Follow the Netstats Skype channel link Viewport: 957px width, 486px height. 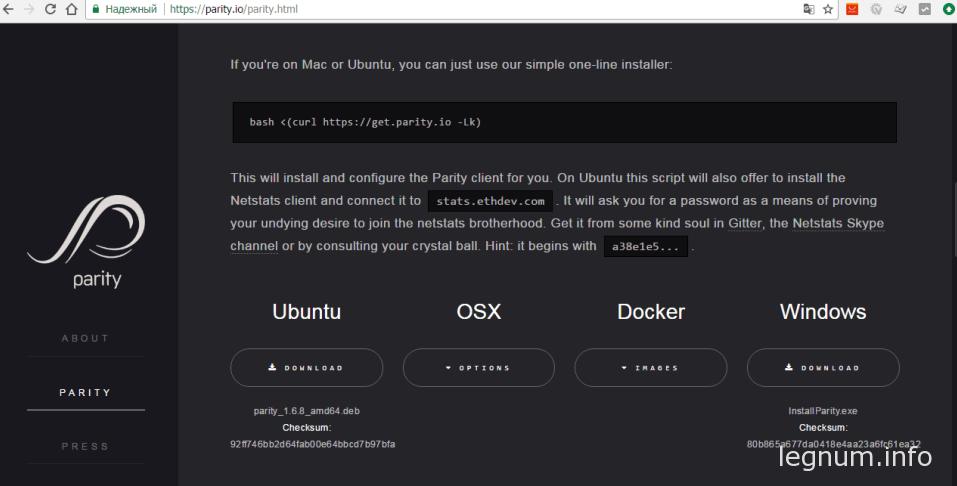click(836, 224)
